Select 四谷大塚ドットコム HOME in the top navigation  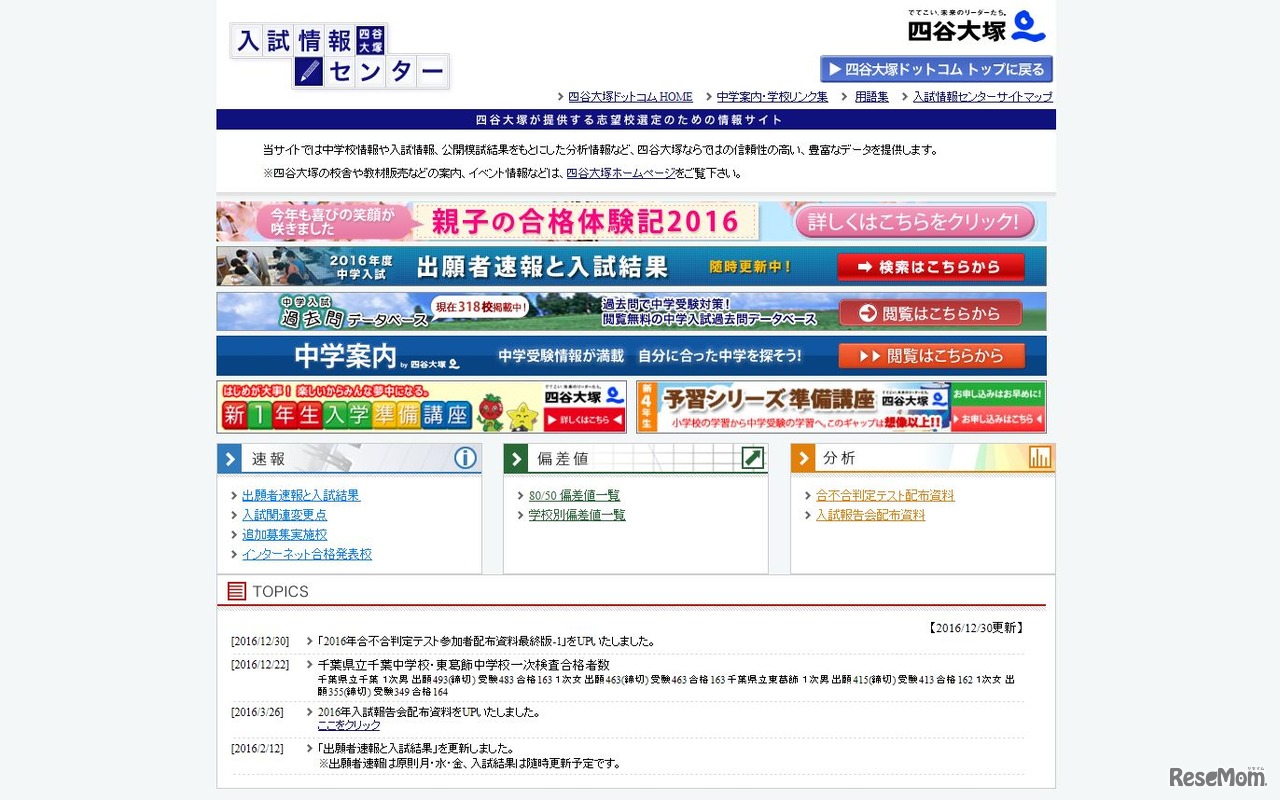628,96
